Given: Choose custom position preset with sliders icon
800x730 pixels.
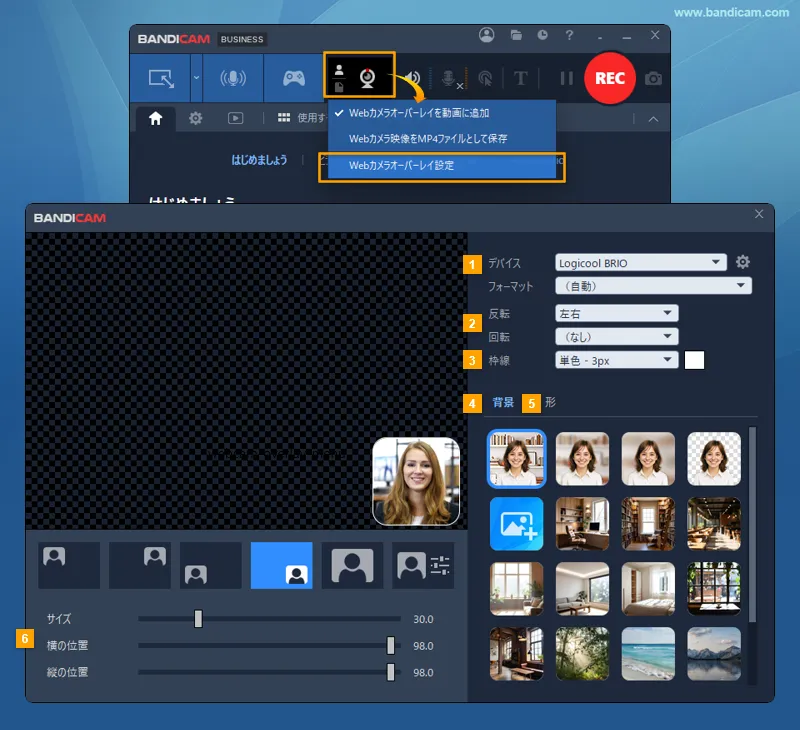Looking at the screenshot, I should click(423, 565).
